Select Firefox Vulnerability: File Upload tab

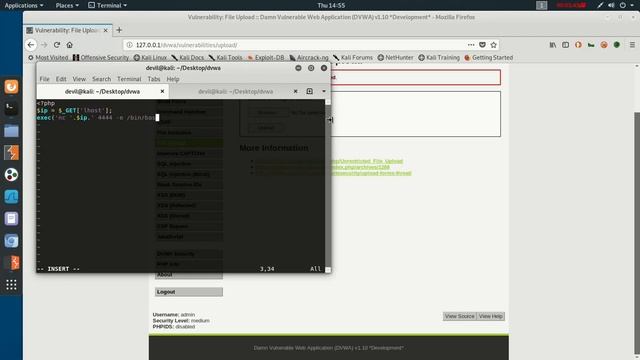tap(67, 30)
